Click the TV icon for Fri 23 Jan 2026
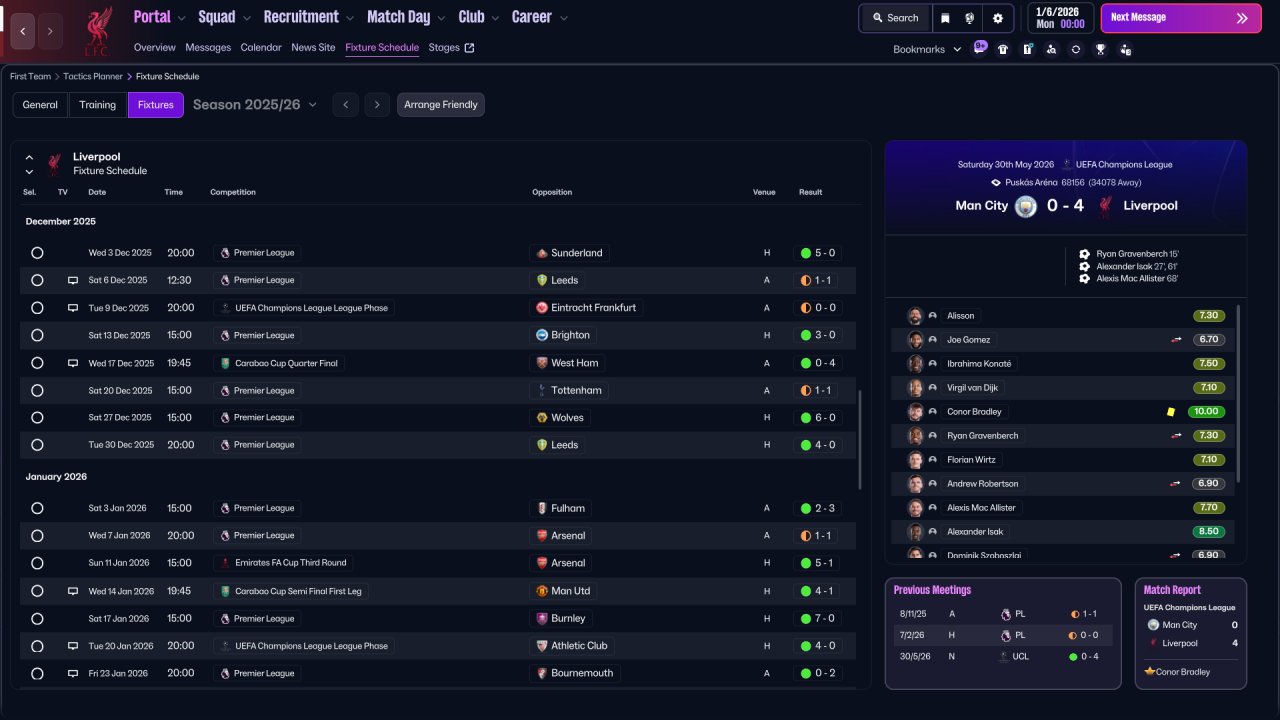Image resolution: width=1280 pixels, height=720 pixels. pos(73,673)
